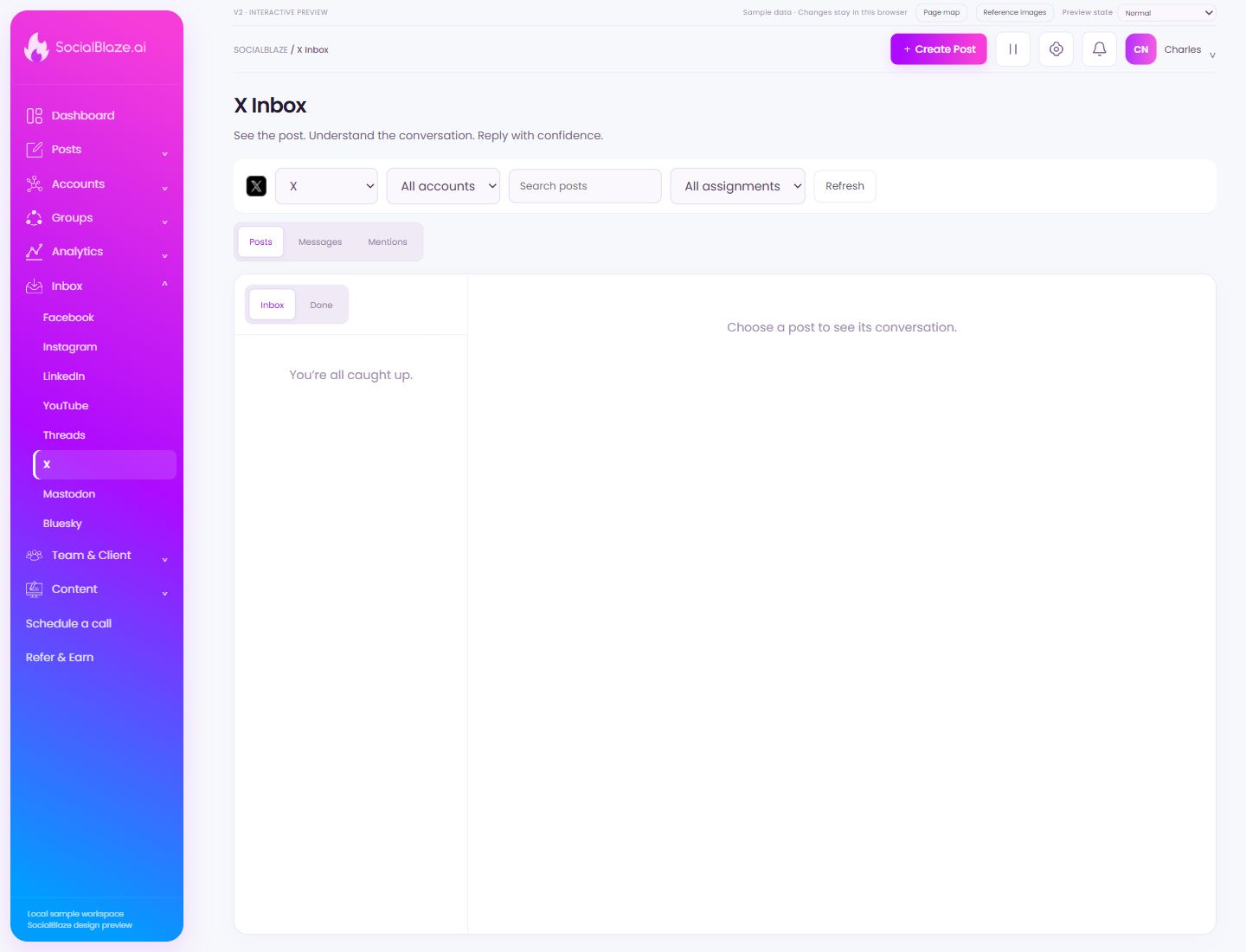1246x952 pixels.
Task: Click the SocialBlaze.ai flame logo
Action: (x=36, y=47)
